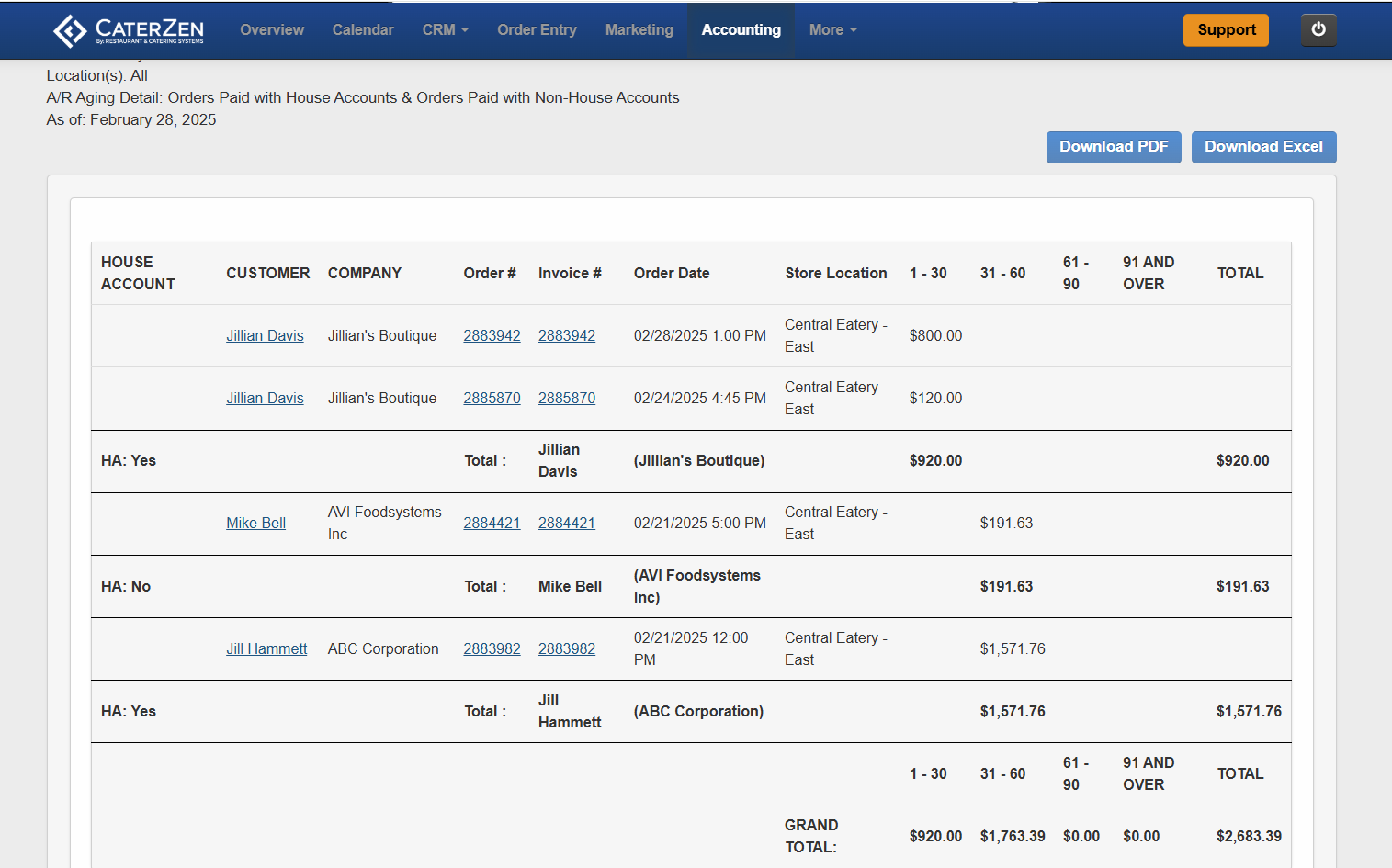Download the report as PDF
1392x868 pixels.
[1114, 147]
